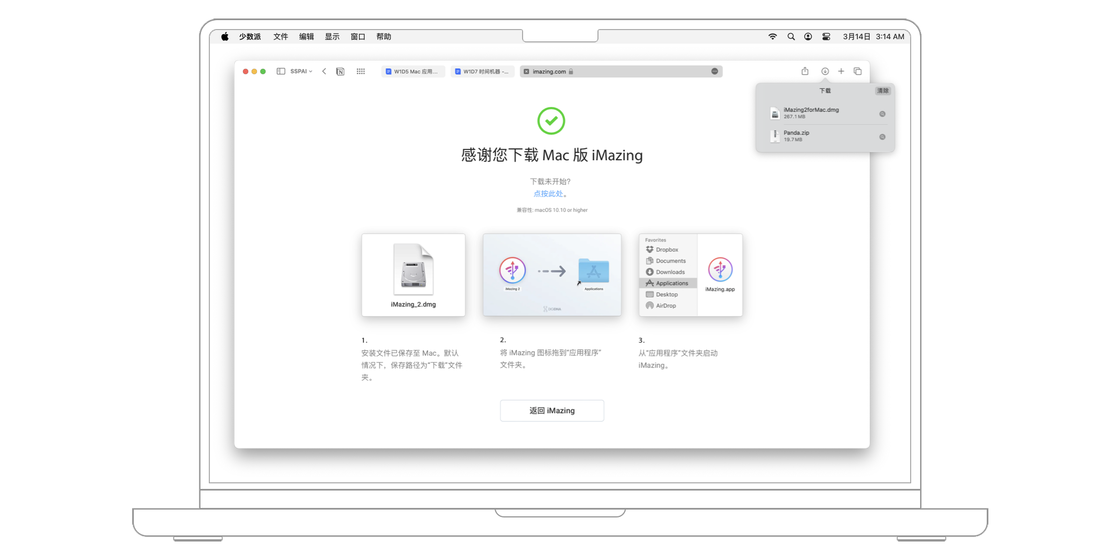Click the Notion extension icon in toolbar

(x=340, y=71)
